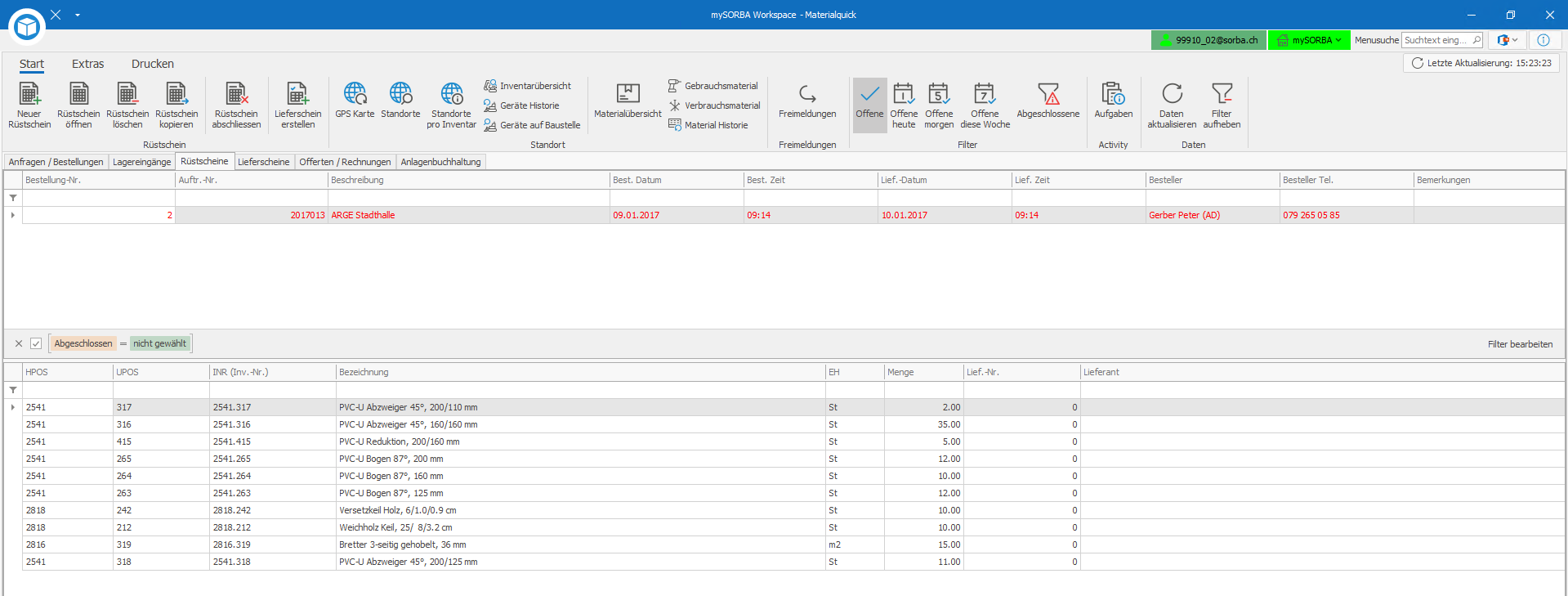This screenshot has width=1568, height=596.
Task: Create a new Rüstschein
Action: point(29,105)
